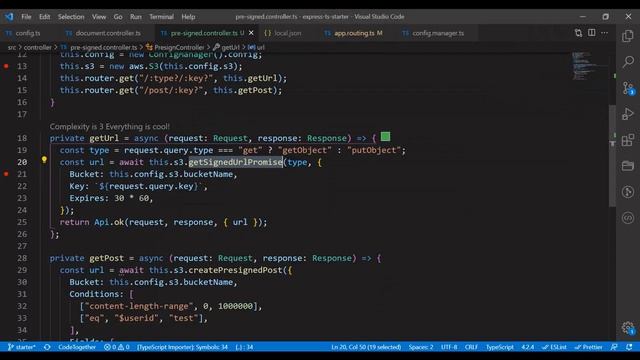Click the editor vertical scrollbar

[612, 155]
